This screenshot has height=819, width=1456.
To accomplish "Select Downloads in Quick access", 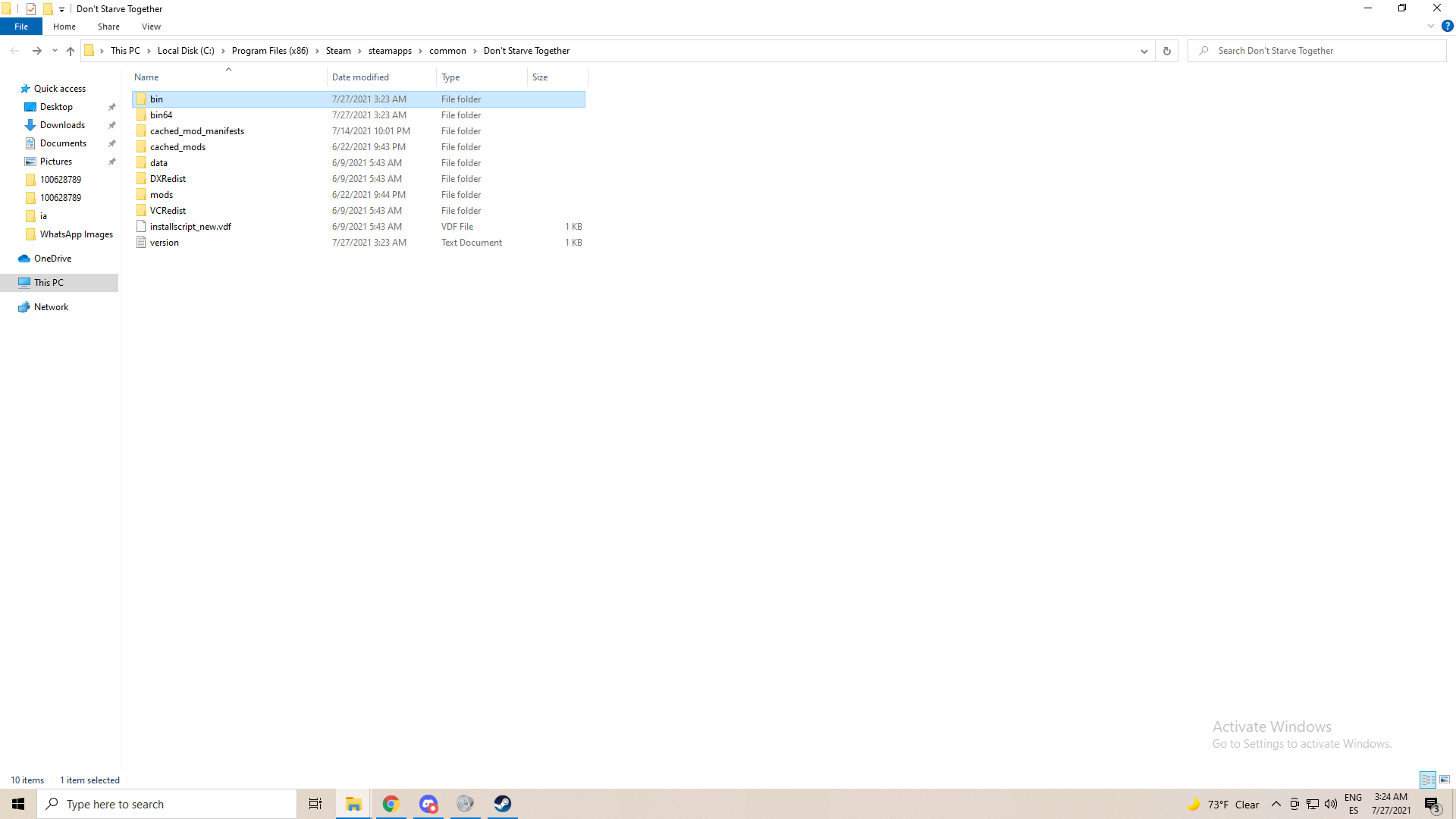I will [x=62, y=125].
